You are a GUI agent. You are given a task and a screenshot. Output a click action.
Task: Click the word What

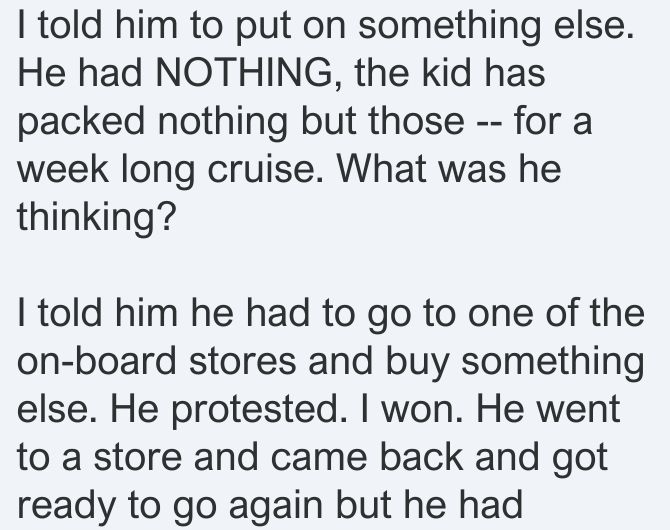[x=382, y=168]
